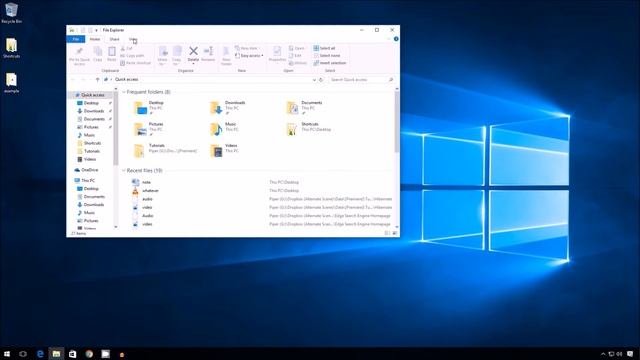Switch to the Home ribbon tab
Screen dimensions: 640x360
[95, 39]
